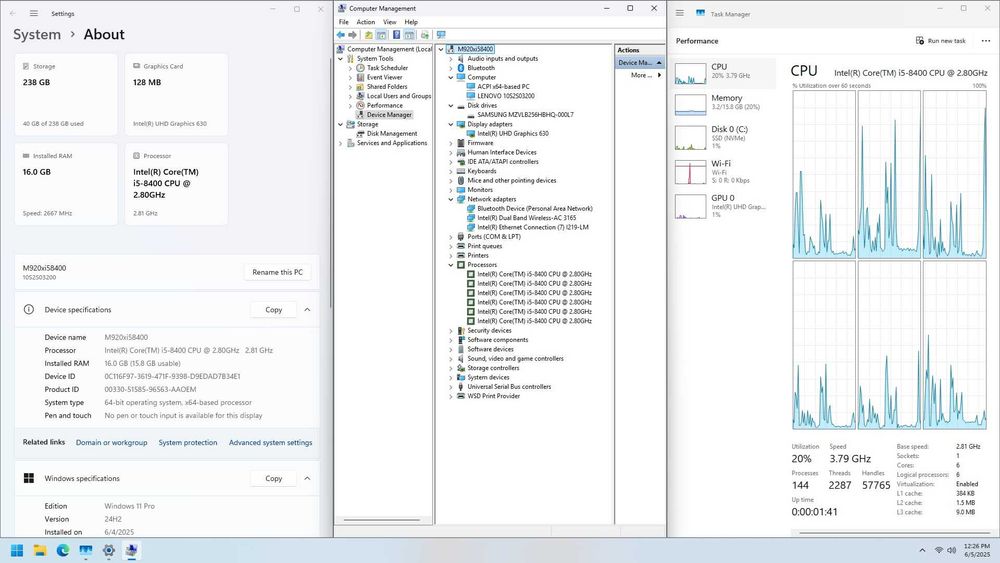Select Wi-Fi performance thumbnail in Task Manager

[x=691, y=172]
